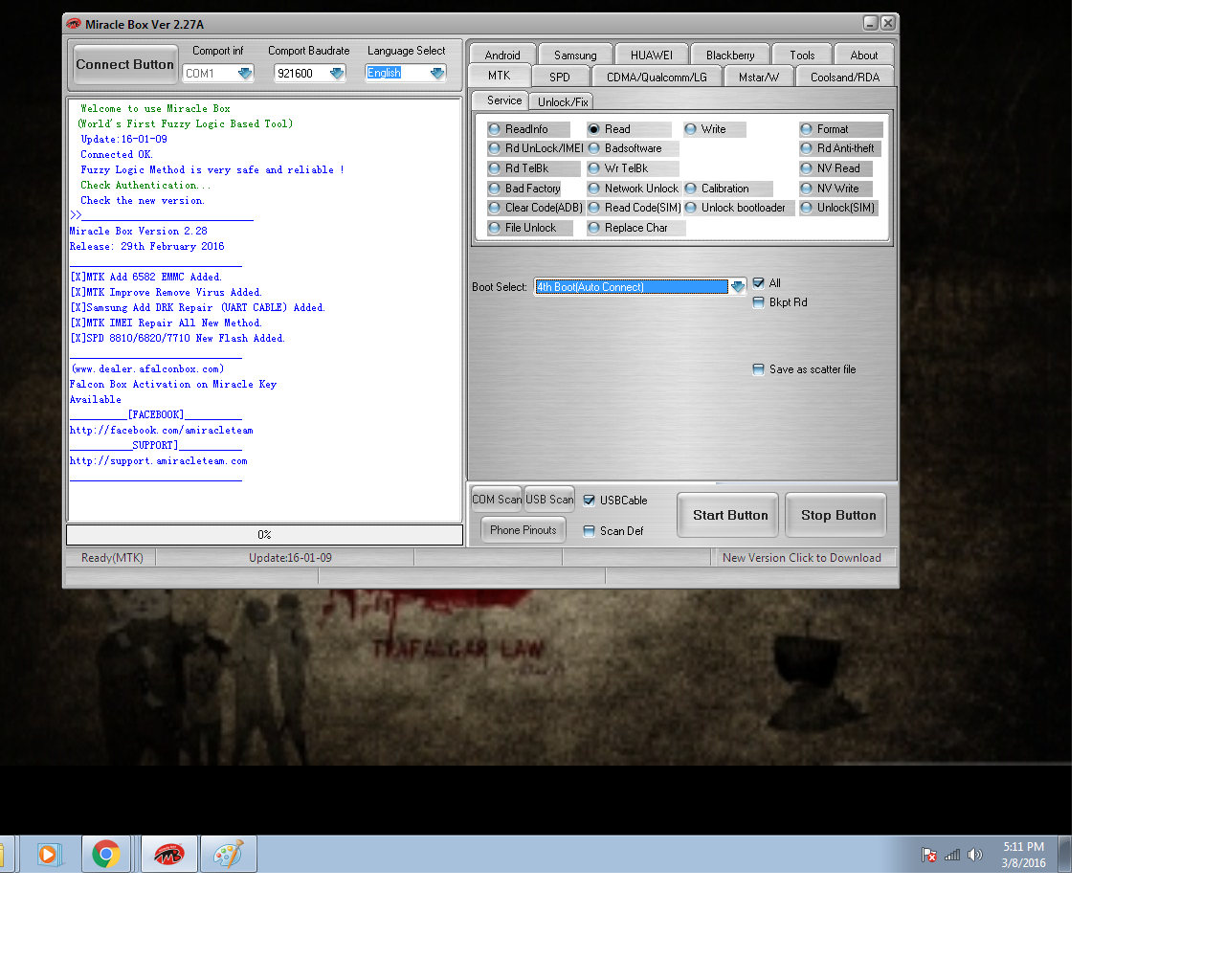Viewport: 1225px width, 980px height.
Task: Open the Language Select dropdown
Action: pos(437,74)
